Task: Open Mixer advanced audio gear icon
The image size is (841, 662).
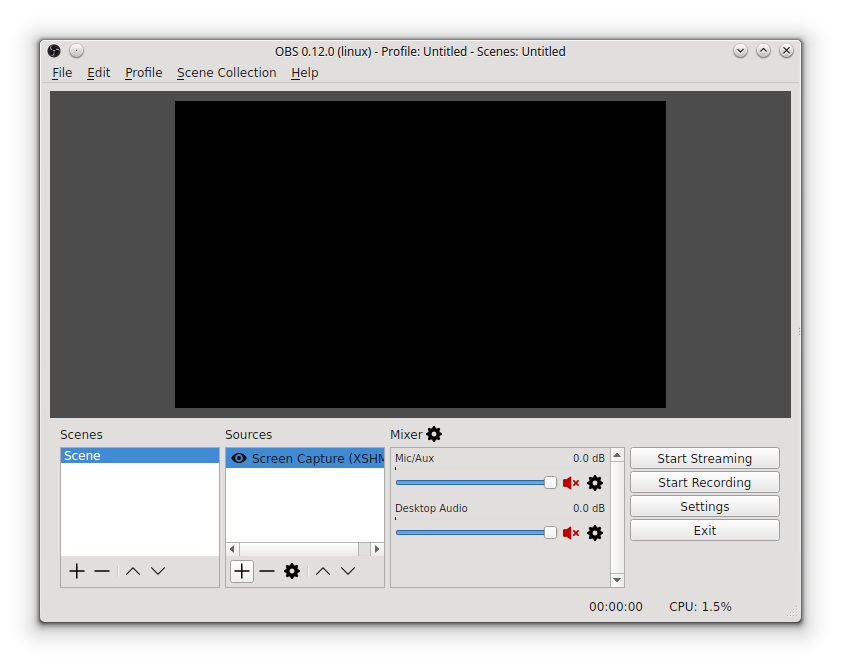Action: point(434,434)
